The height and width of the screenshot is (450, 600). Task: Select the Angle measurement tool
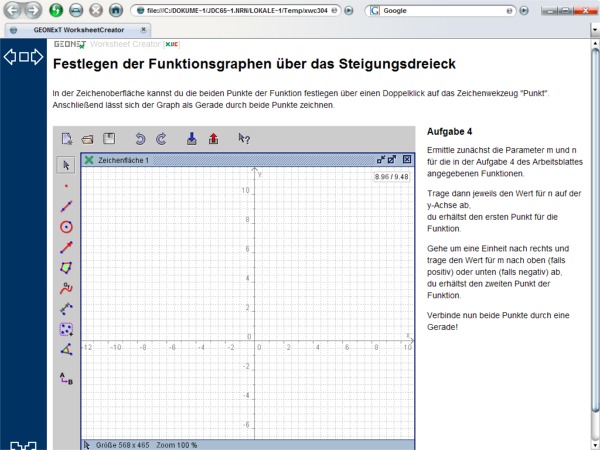pyautogui.click(x=66, y=349)
